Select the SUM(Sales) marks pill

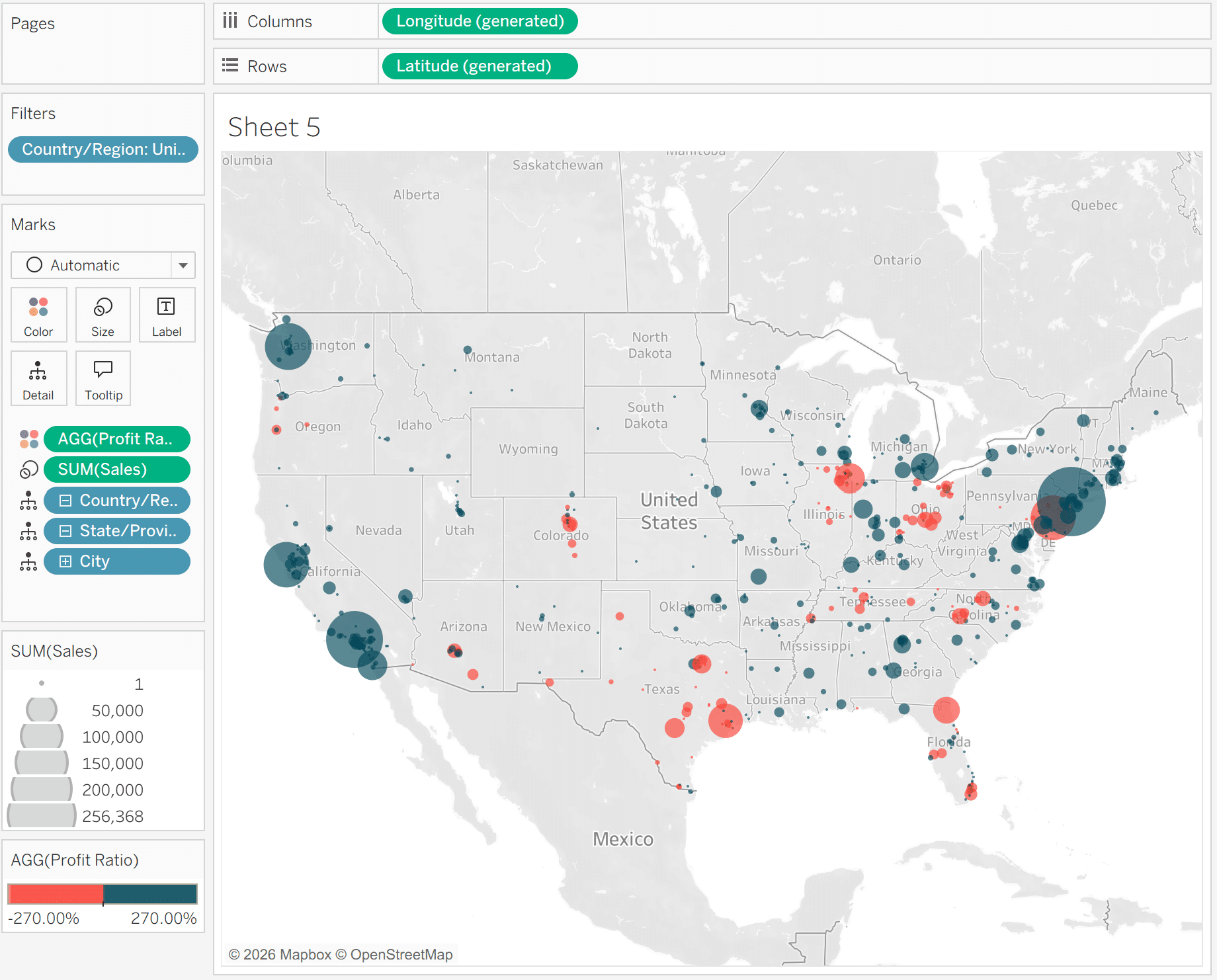117,470
